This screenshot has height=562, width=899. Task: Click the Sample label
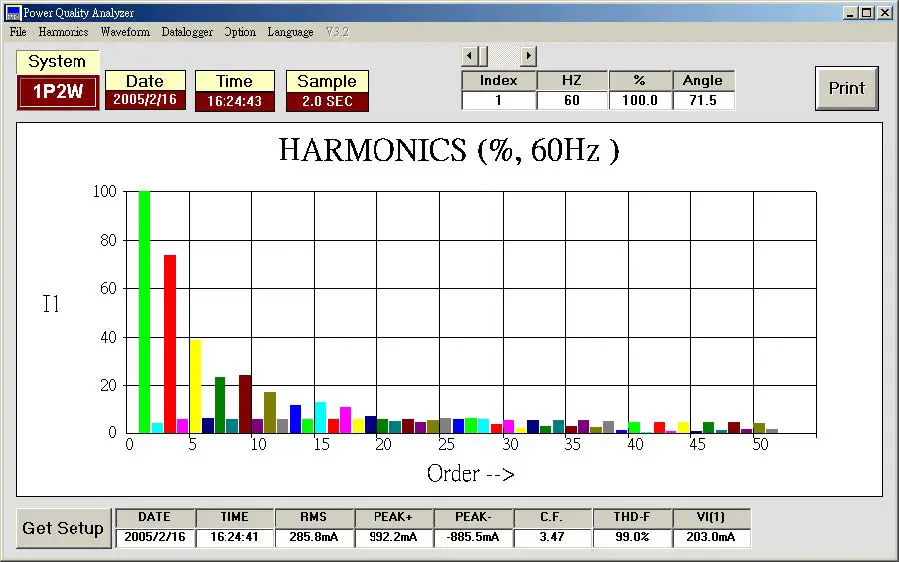click(x=327, y=81)
